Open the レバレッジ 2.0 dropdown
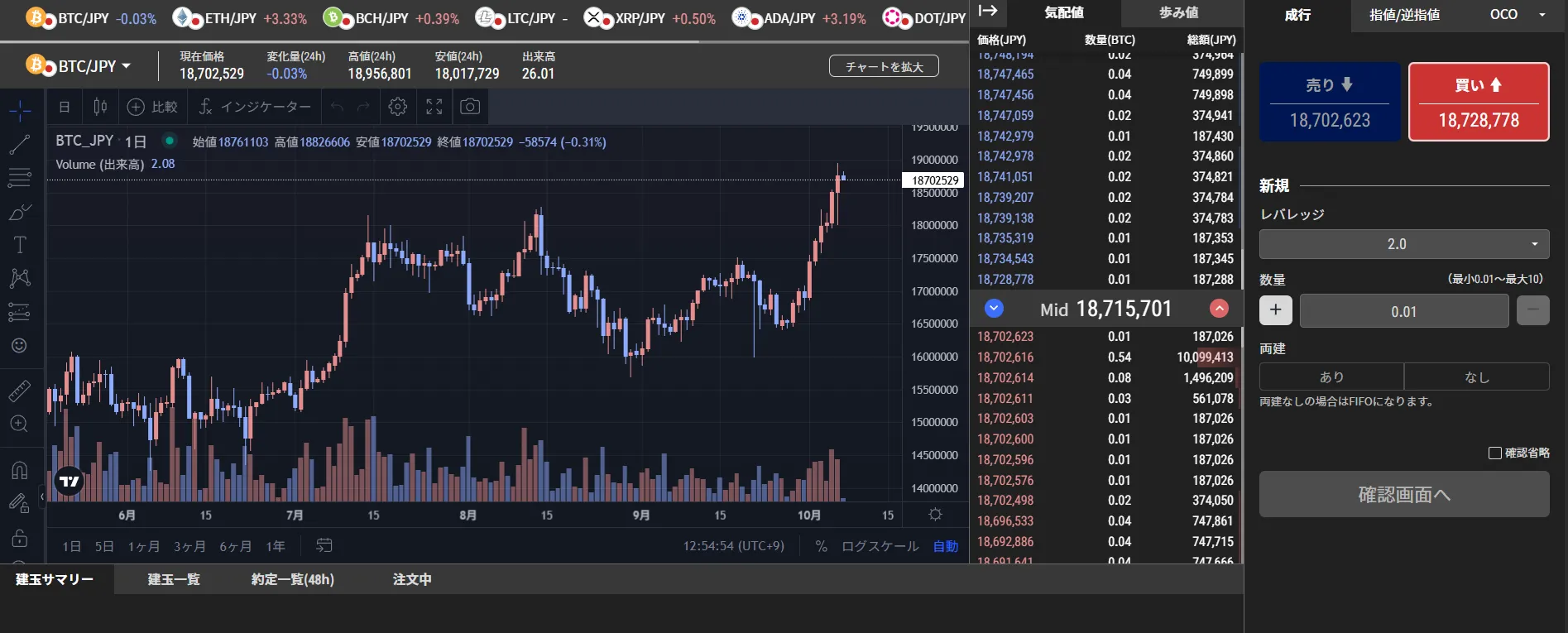Viewport: 1568px width, 633px height. (1403, 244)
